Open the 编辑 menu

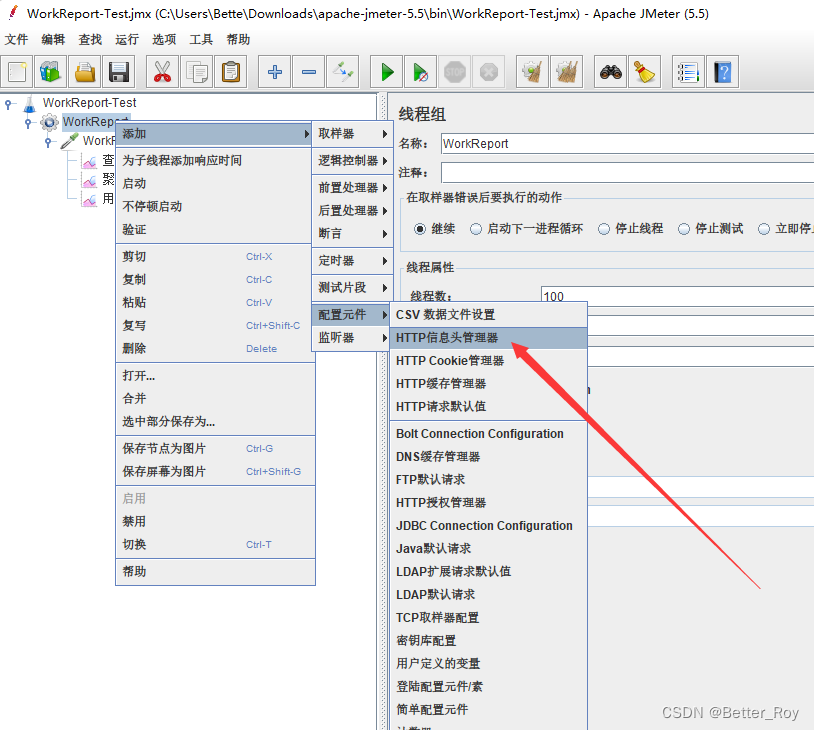(x=53, y=39)
